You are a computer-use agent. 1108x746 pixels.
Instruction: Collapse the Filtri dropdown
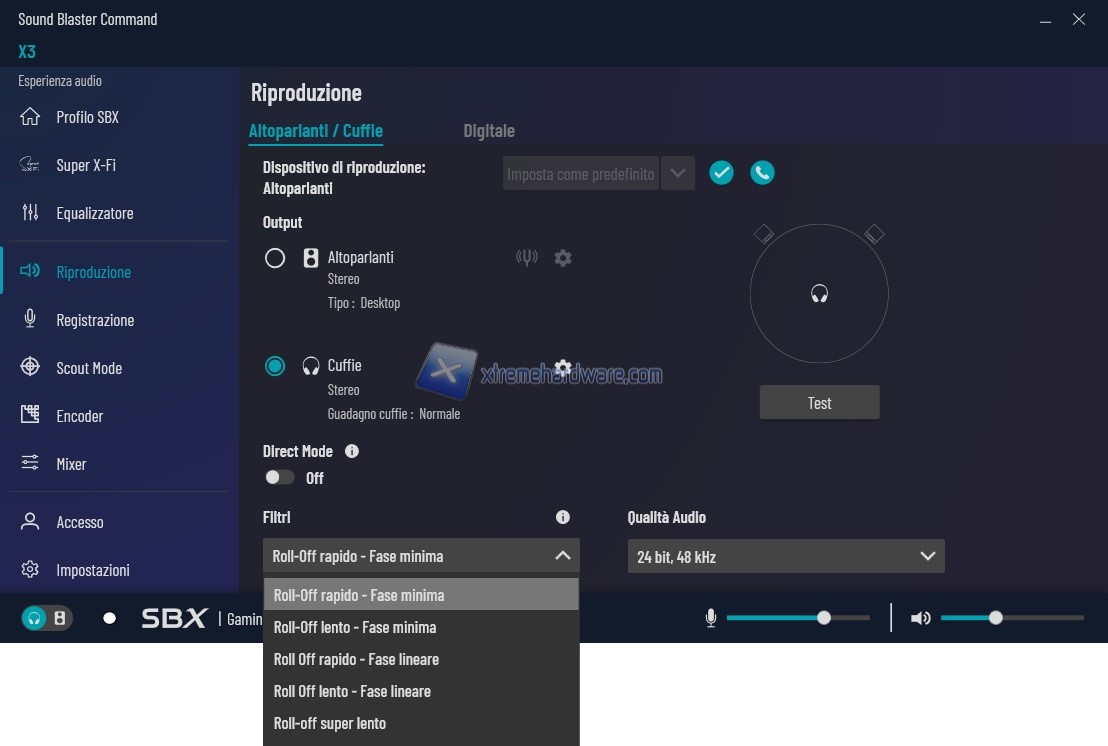click(x=562, y=556)
